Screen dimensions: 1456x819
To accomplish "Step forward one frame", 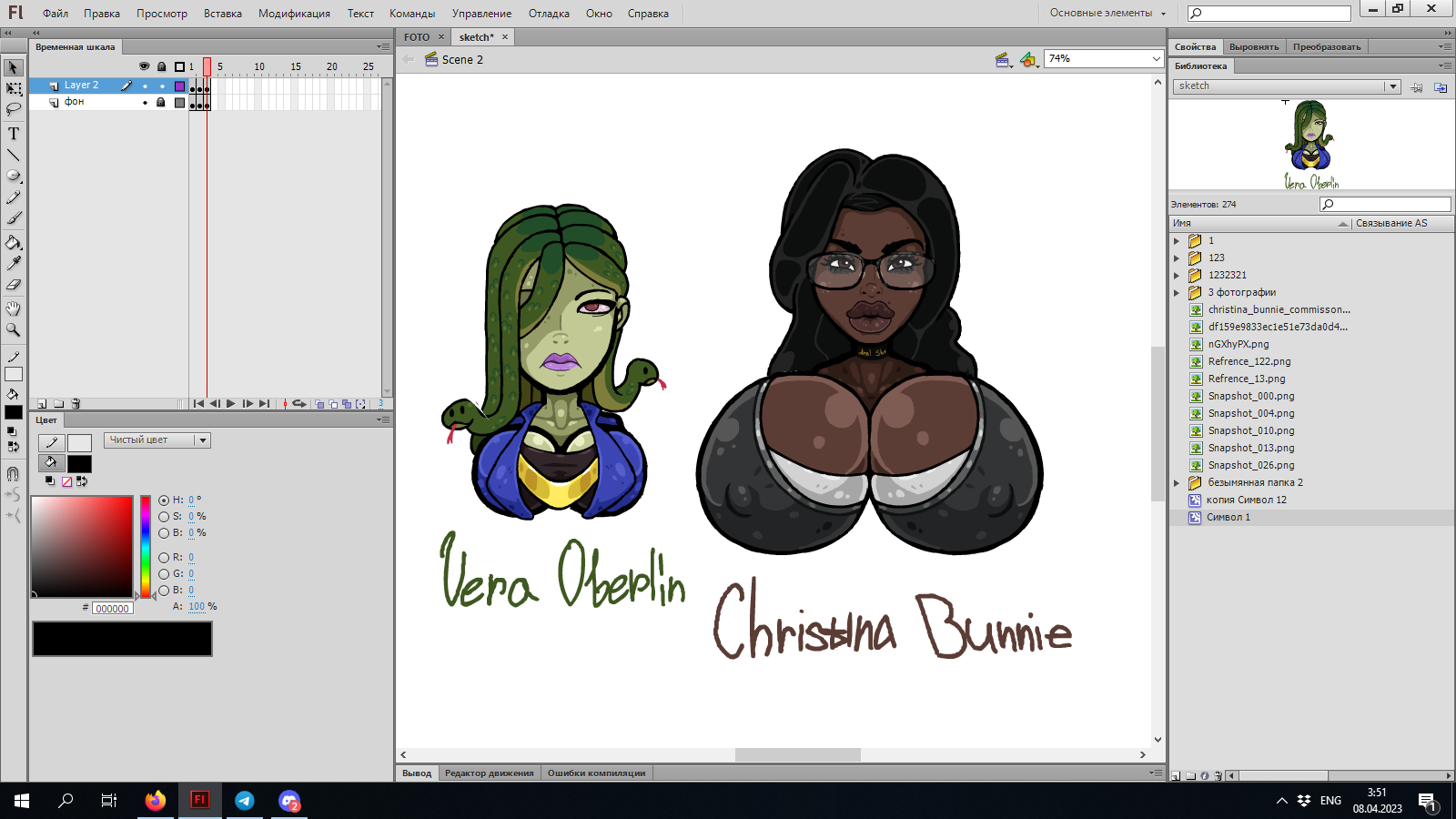I will pyautogui.click(x=248, y=404).
